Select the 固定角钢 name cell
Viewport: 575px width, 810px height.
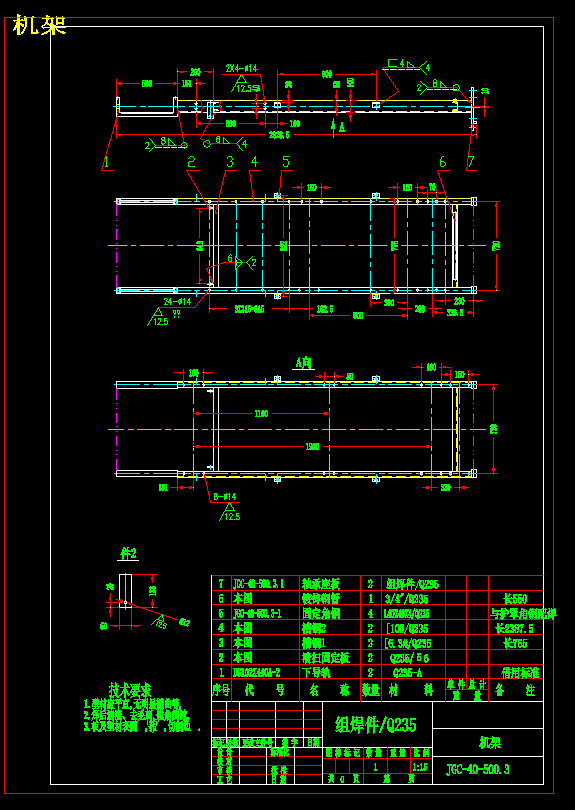click(321, 613)
